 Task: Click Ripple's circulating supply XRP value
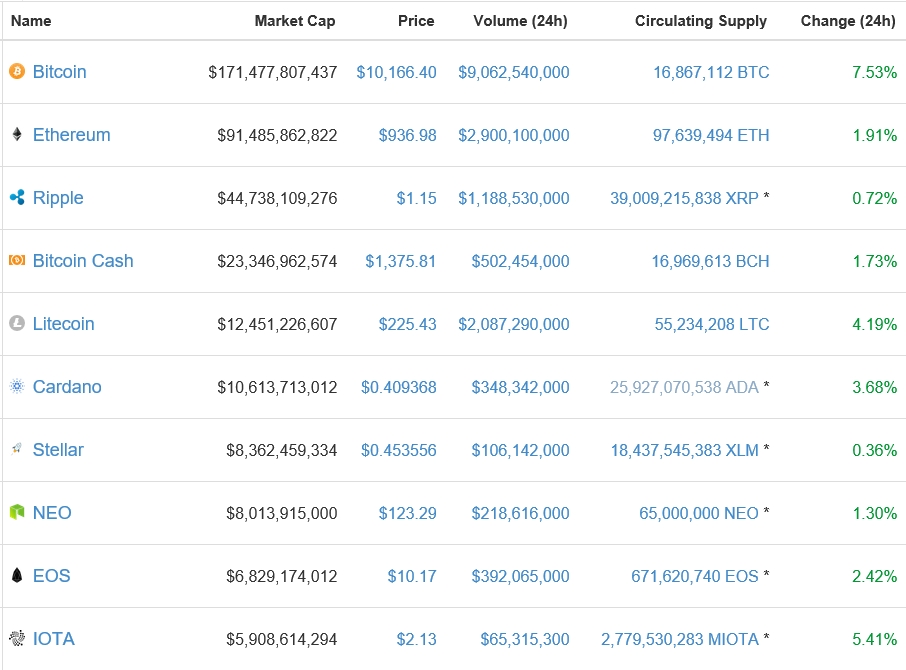(684, 198)
